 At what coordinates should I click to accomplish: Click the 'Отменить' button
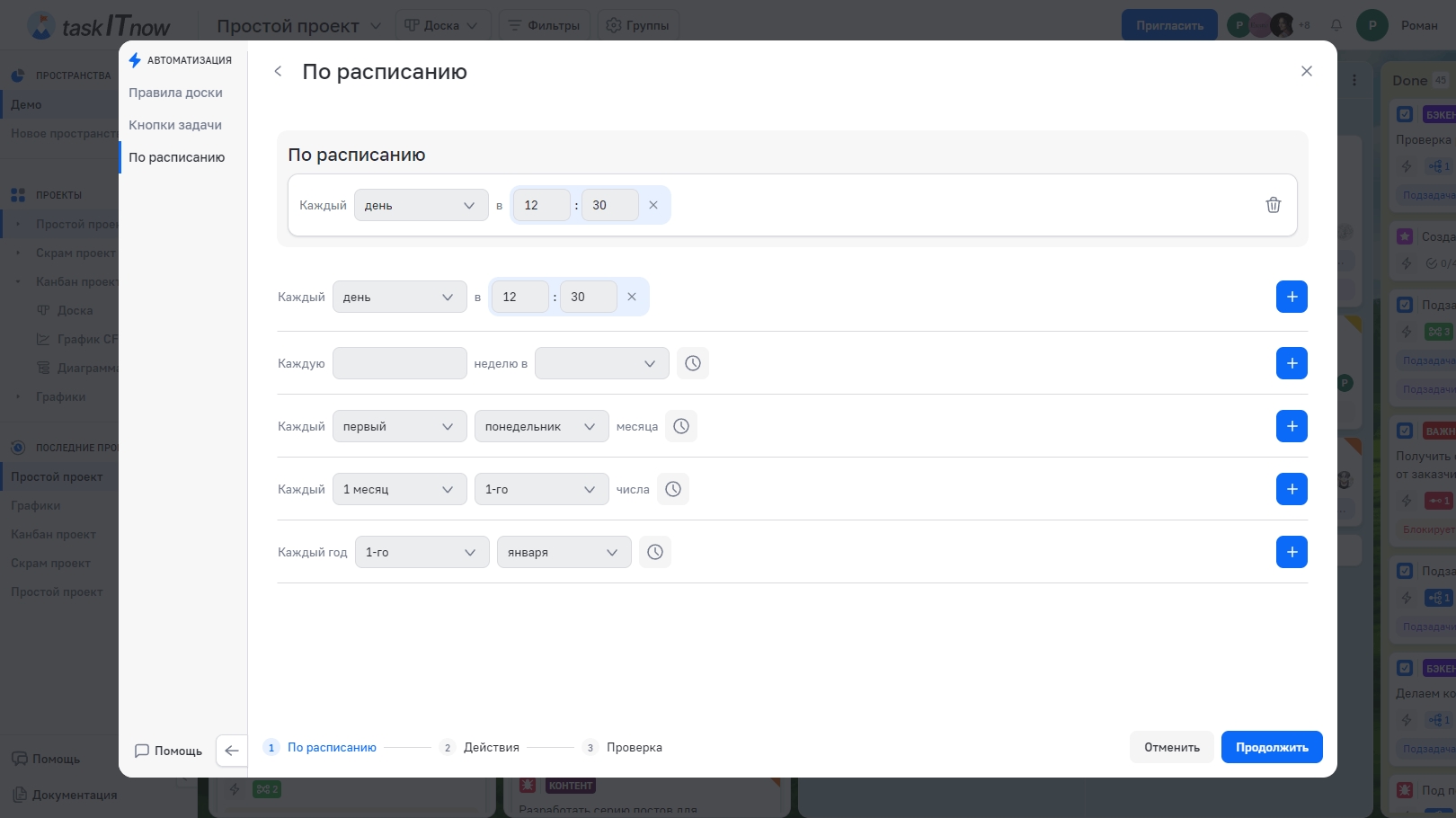tap(1171, 747)
